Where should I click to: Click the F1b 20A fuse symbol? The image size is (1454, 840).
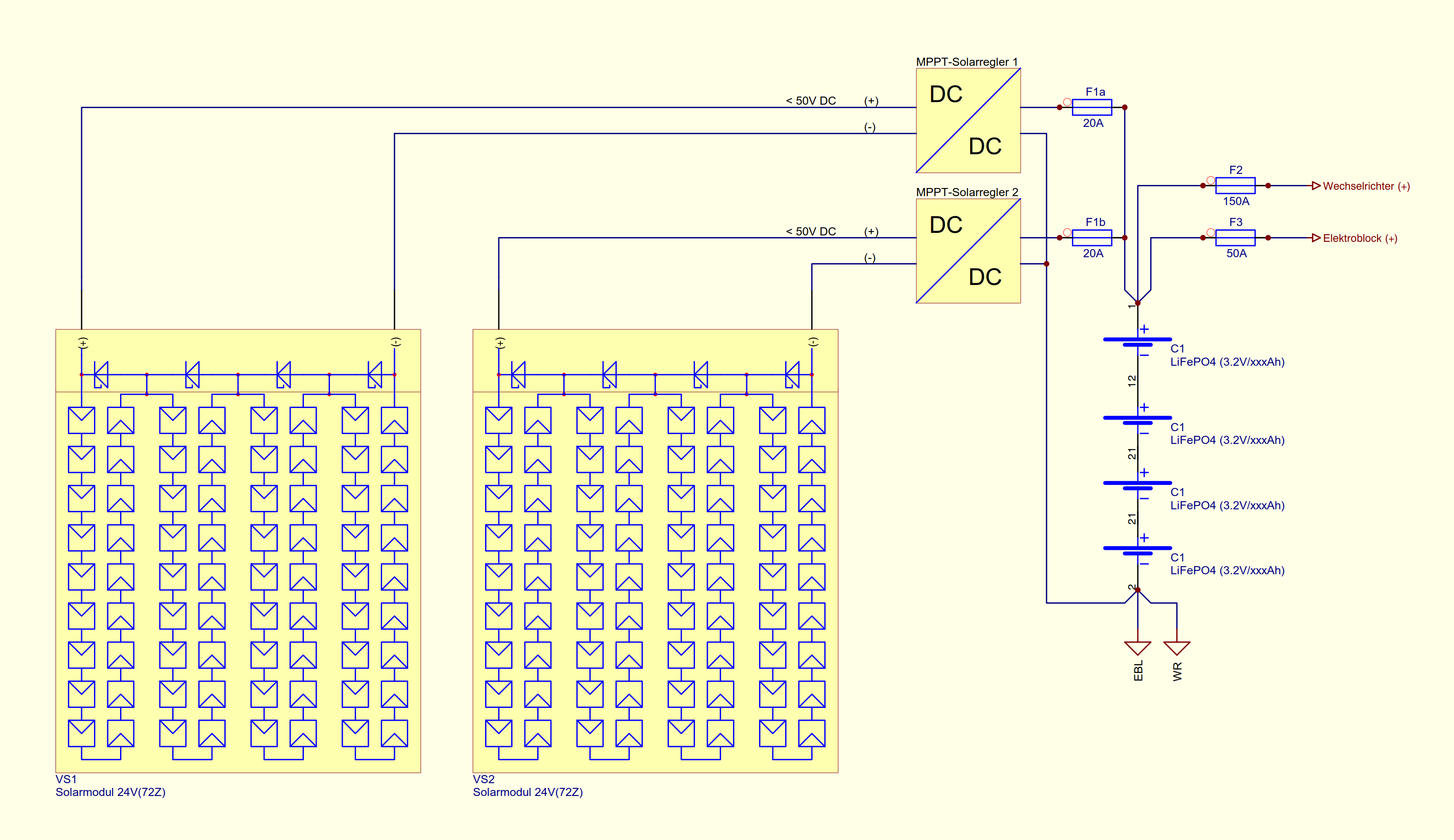coord(1092,238)
